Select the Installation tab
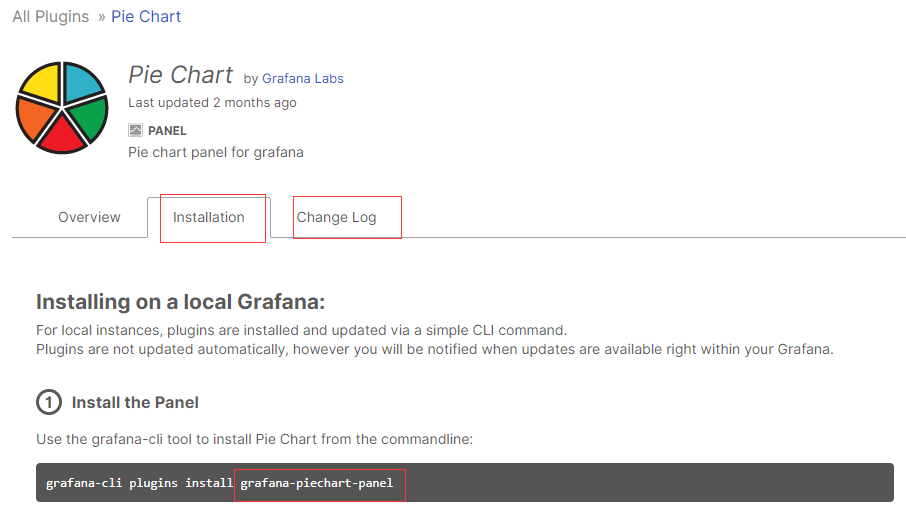Viewport: 906px width, 514px height. tap(209, 217)
